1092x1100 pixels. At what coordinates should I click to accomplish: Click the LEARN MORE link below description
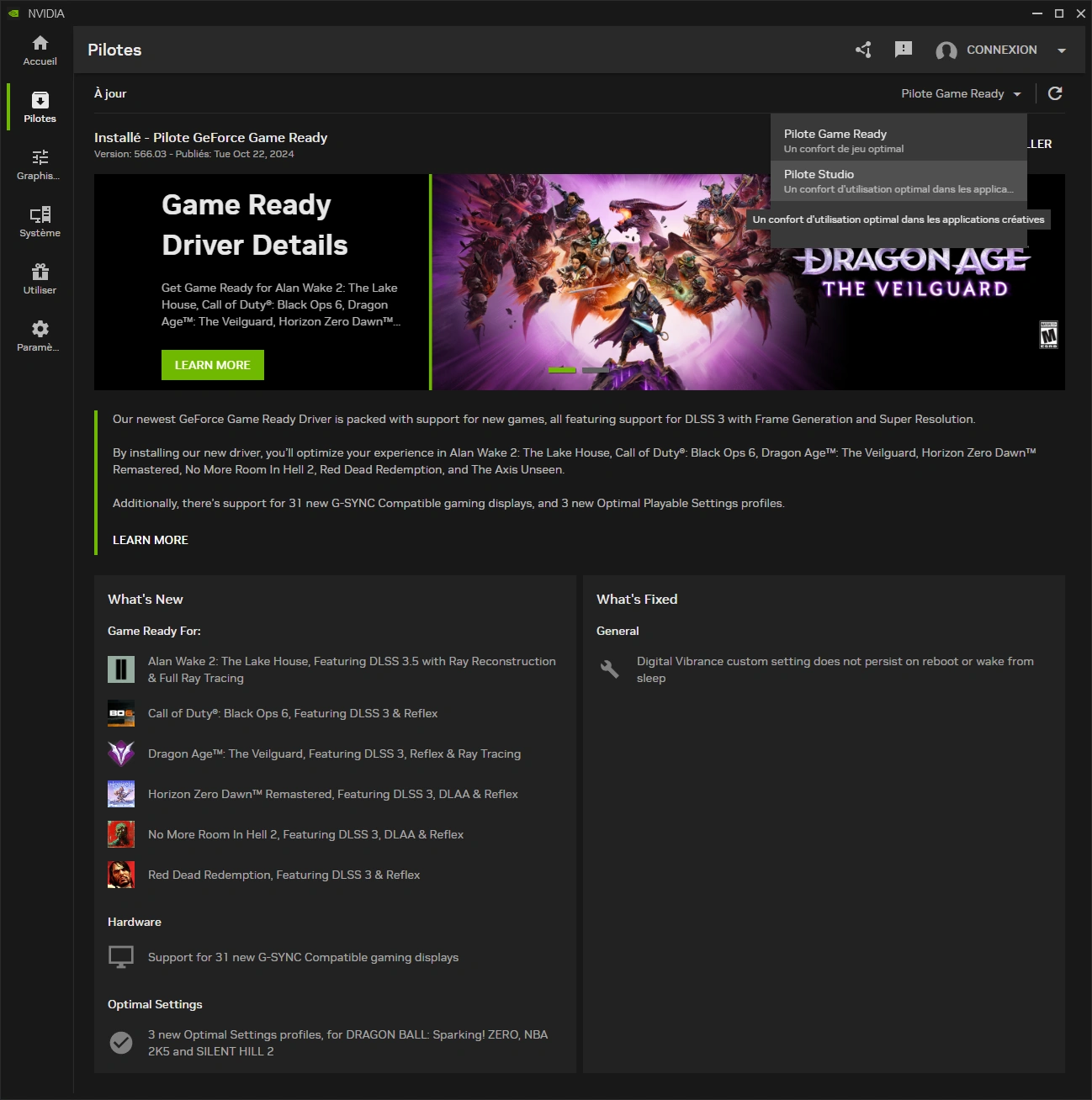[151, 540]
